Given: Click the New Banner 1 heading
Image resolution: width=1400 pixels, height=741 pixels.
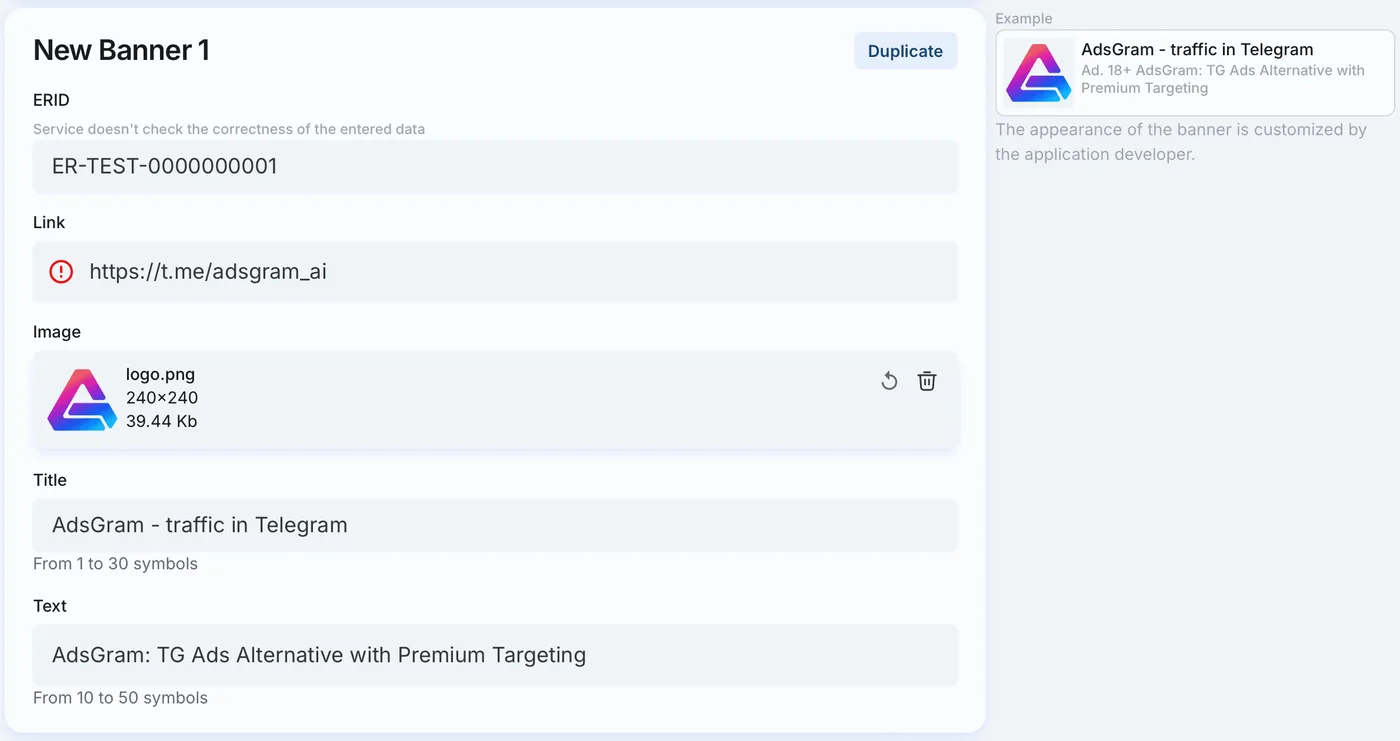Looking at the screenshot, I should (122, 50).
